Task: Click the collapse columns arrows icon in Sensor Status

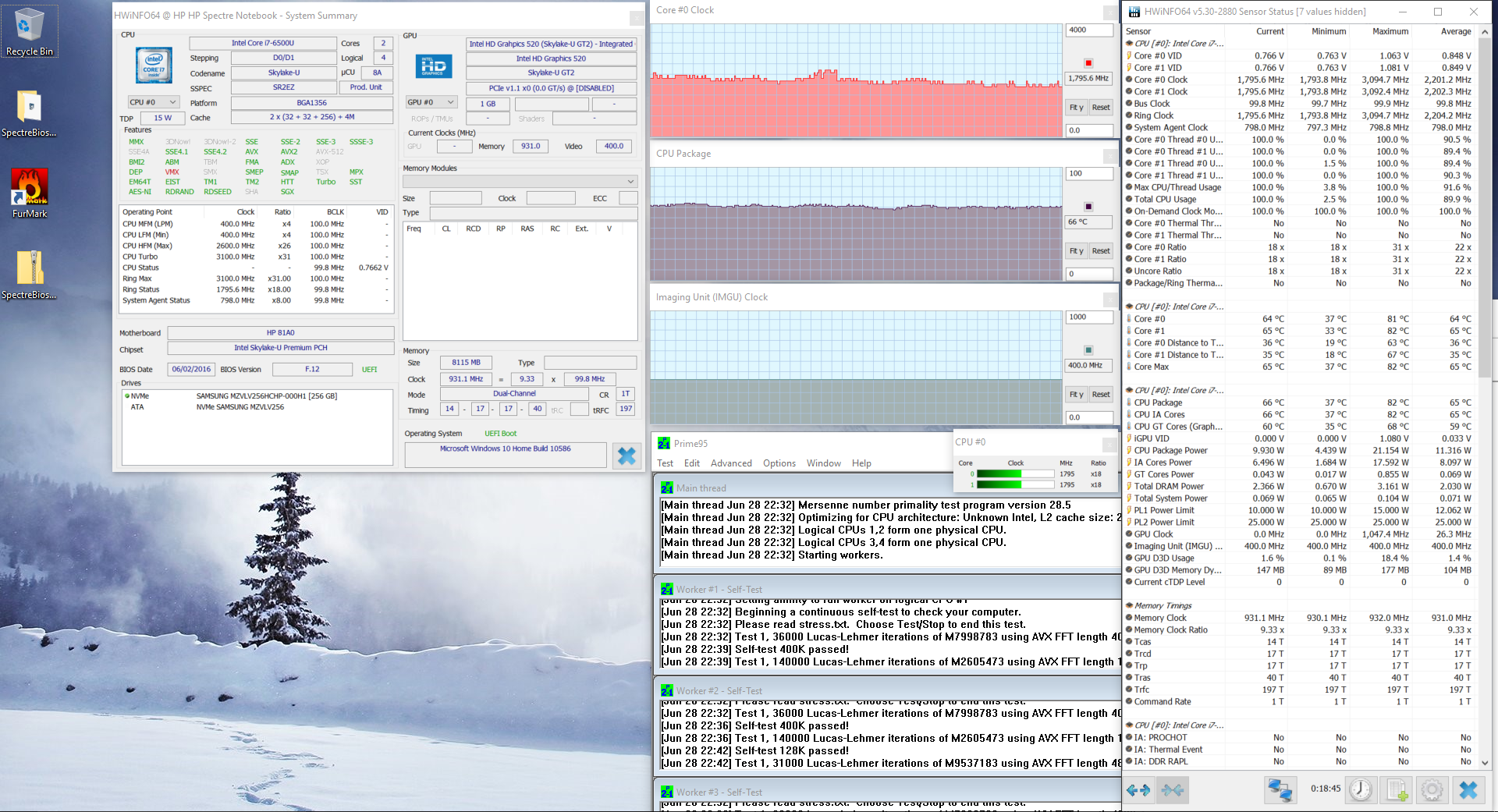Action: click(1173, 790)
